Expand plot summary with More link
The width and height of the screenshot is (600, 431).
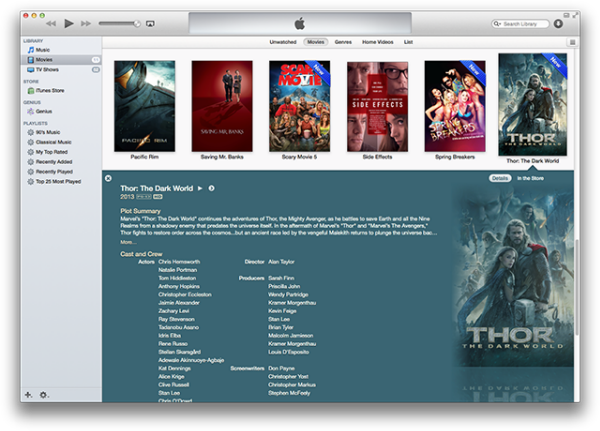[128, 242]
